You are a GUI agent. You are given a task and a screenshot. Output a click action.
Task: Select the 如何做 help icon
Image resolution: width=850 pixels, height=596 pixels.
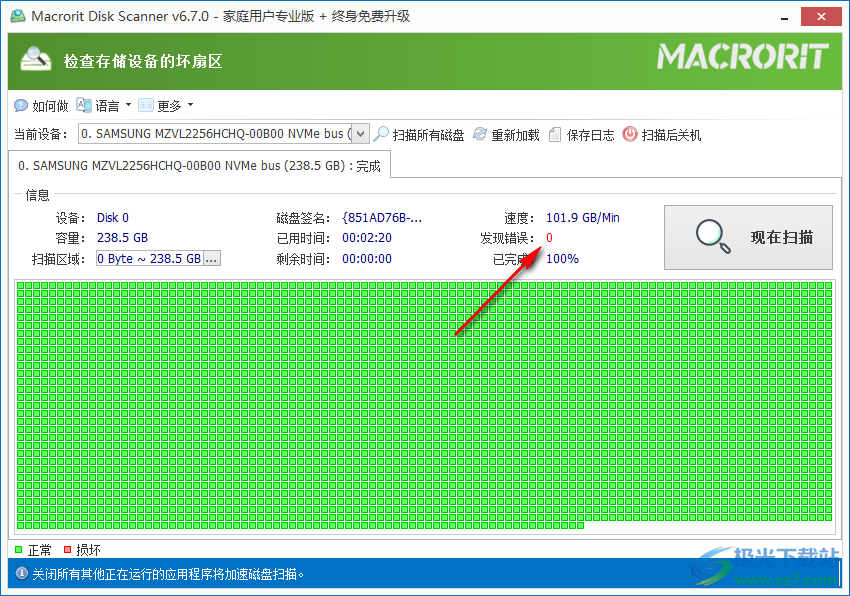(x=21, y=105)
